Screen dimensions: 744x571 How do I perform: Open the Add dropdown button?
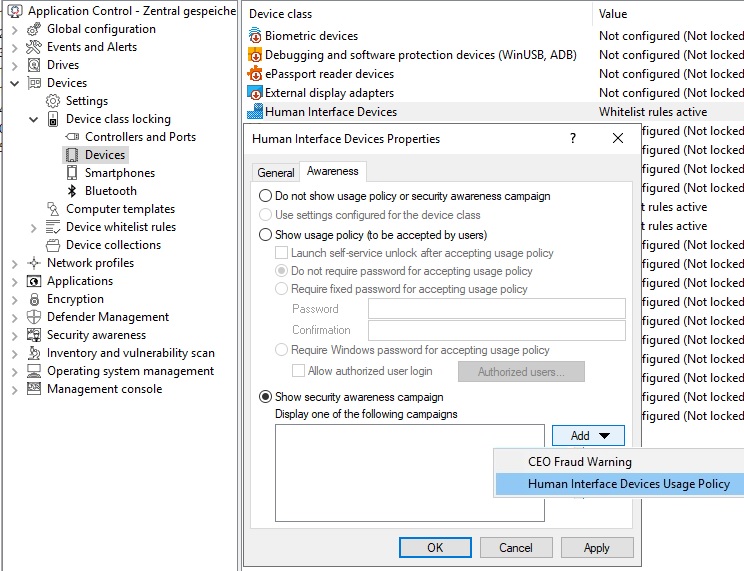[x=588, y=436]
